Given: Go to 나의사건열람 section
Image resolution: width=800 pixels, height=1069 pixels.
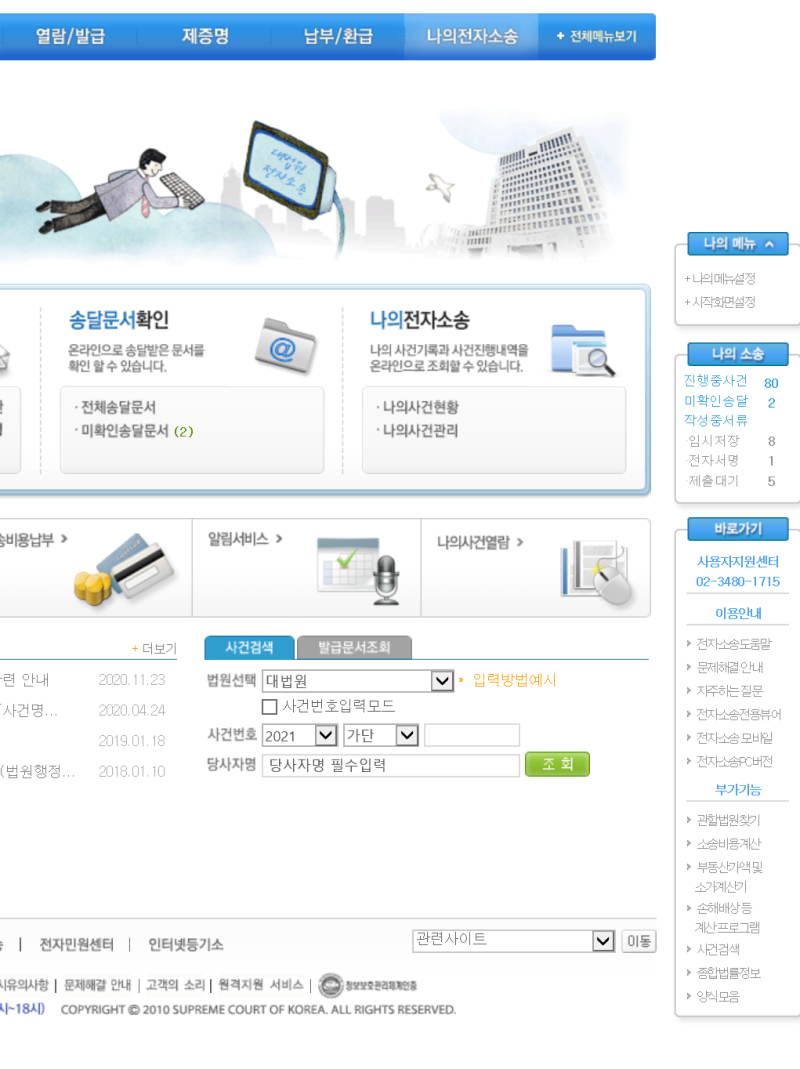Looking at the screenshot, I should (480, 542).
